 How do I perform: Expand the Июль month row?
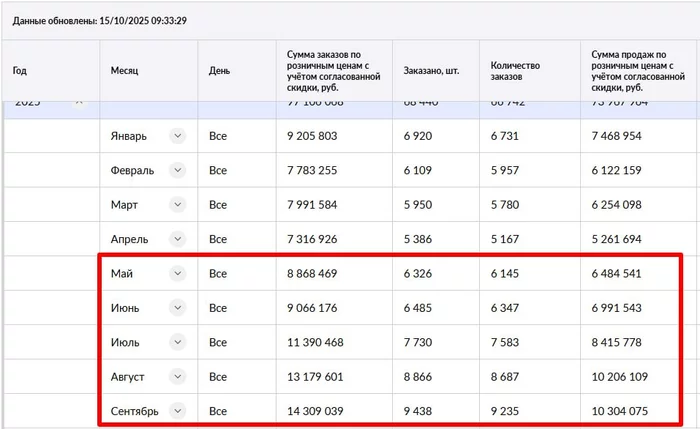[177, 342]
